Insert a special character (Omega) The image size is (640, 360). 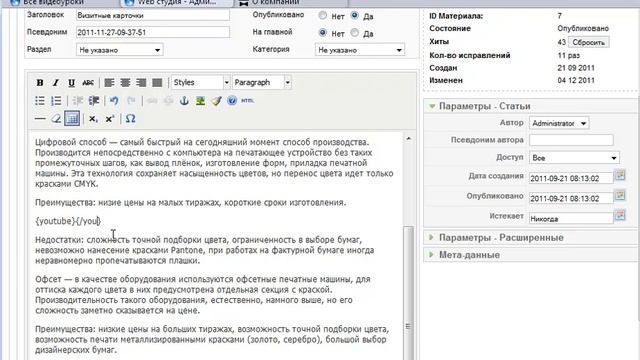(x=130, y=119)
